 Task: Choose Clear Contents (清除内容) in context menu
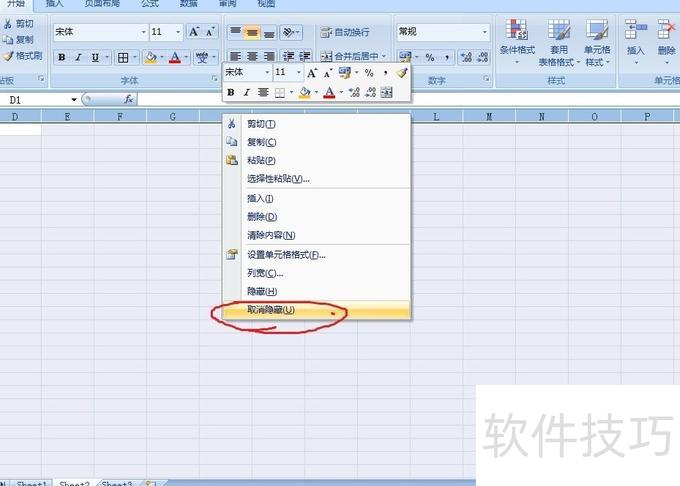point(317,235)
